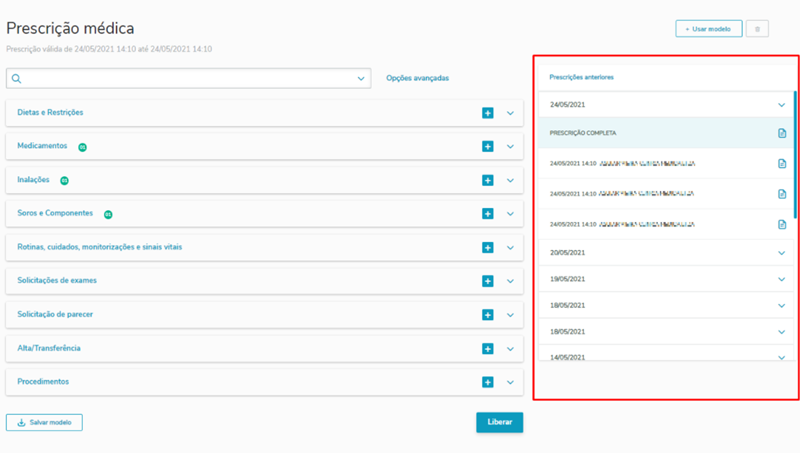Click the Soros e Componentes count badge
The width and height of the screenshot is (800, 453).
coord(108,215)
